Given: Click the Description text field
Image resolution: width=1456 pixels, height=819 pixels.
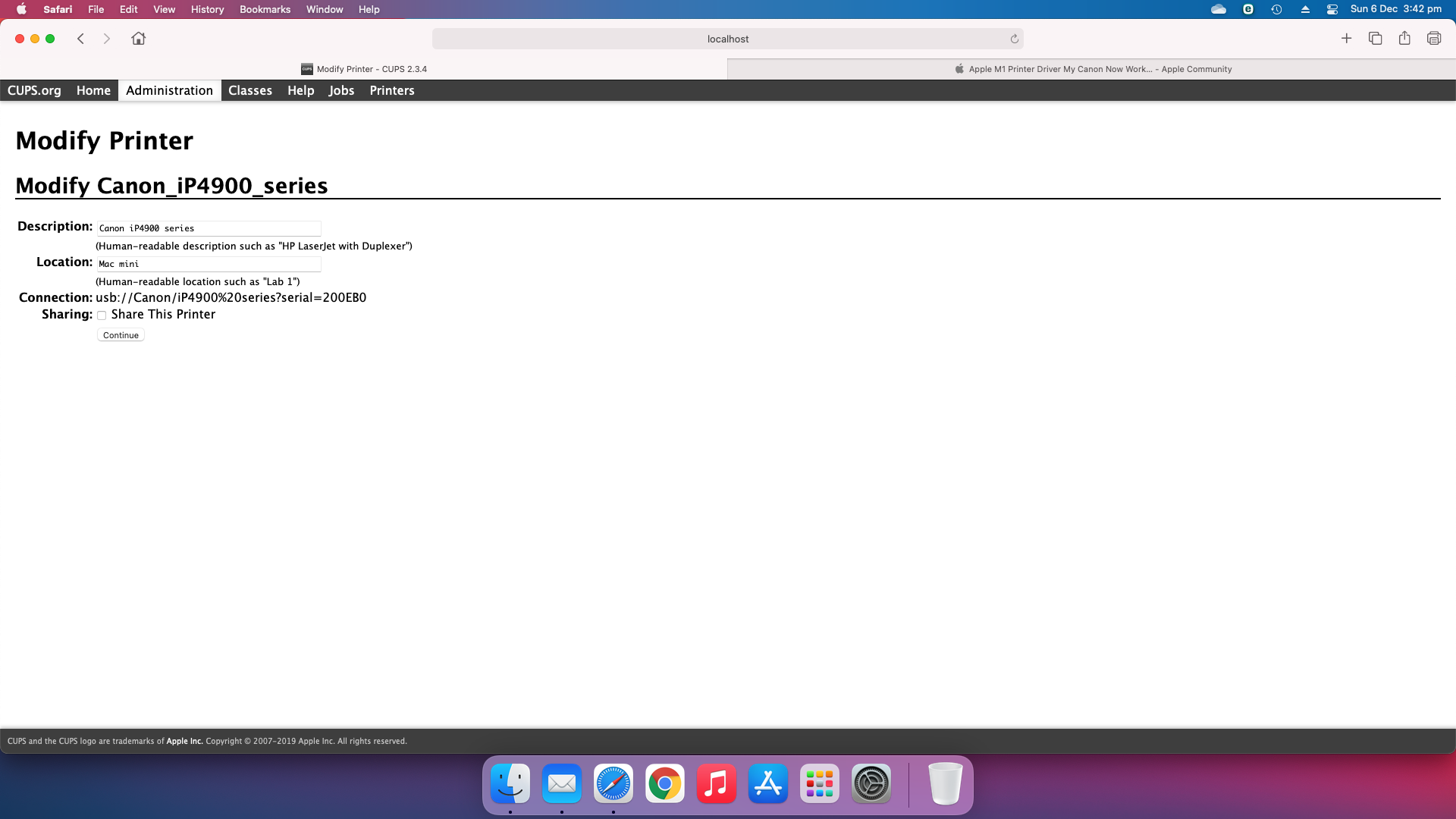Looking at the screenshot, I should (x=209, y=228).
